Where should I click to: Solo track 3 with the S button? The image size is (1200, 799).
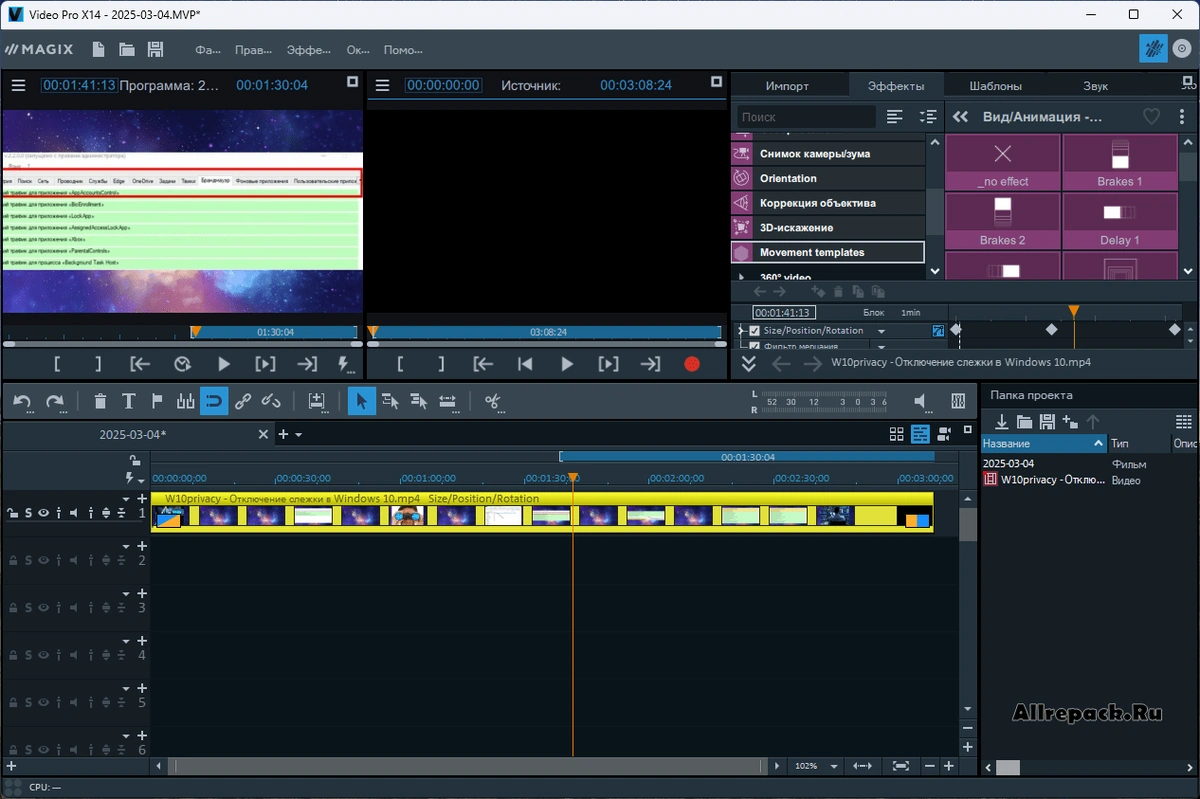click(x=28, y=608)
